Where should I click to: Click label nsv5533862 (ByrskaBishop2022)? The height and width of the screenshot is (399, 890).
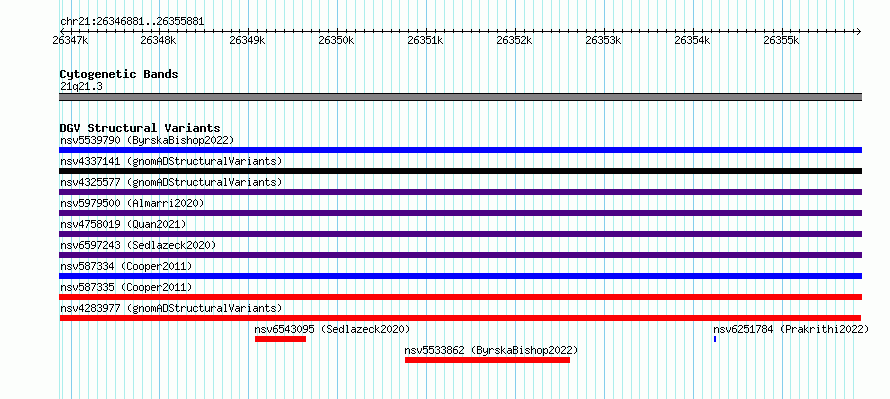pos(491,350)
